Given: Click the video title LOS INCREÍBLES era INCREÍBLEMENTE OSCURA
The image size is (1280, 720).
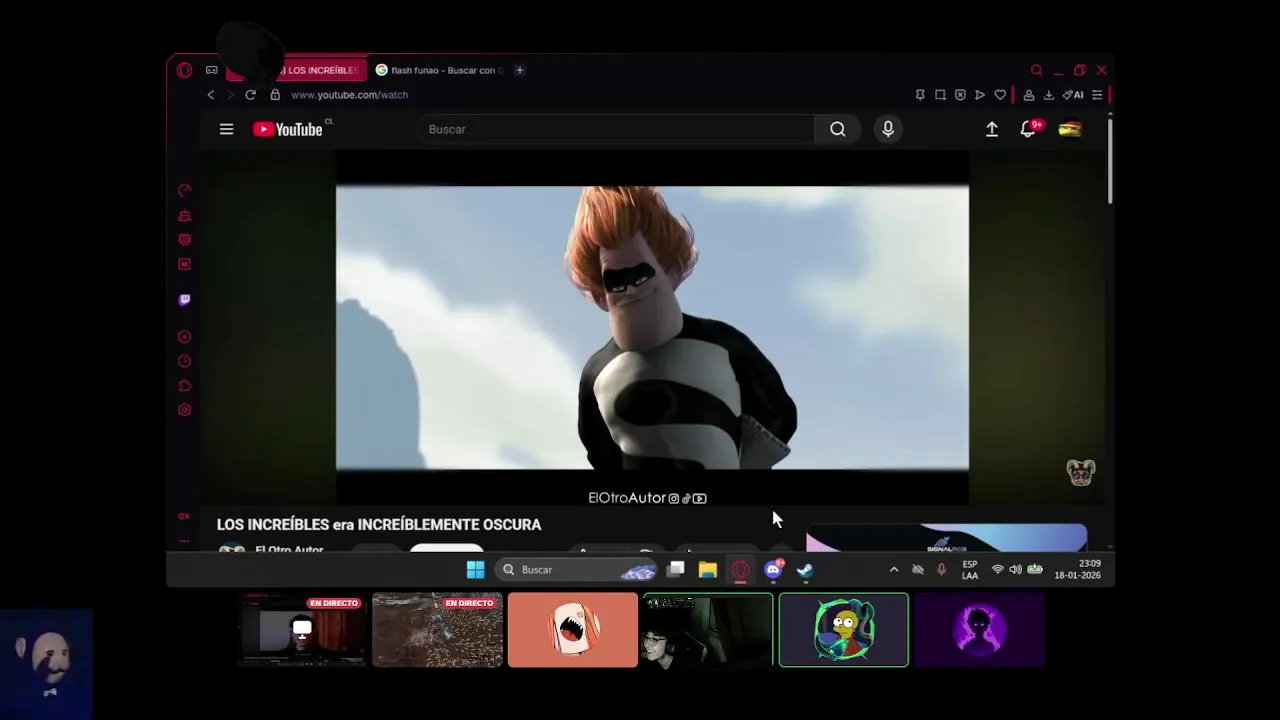Looking at the screenshot, I should (379, 524).
